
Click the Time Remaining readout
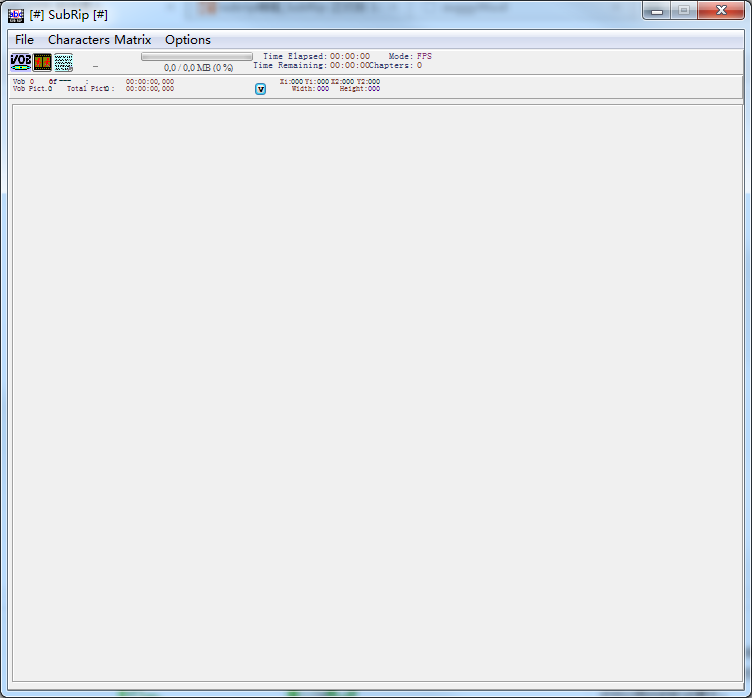pos(310,65)
